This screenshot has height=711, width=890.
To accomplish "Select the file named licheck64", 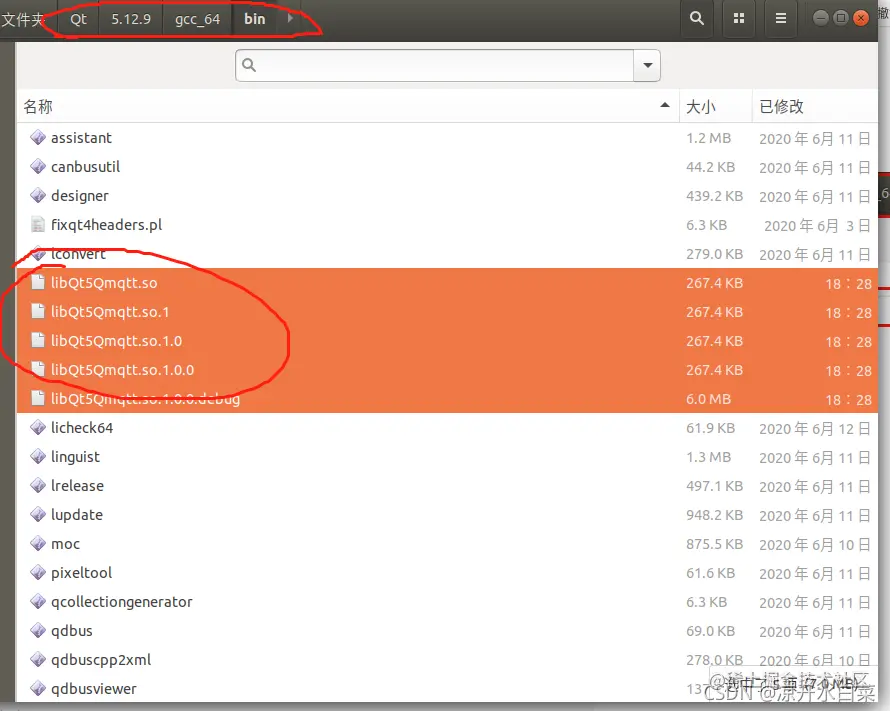I will [x=447, y=427].
